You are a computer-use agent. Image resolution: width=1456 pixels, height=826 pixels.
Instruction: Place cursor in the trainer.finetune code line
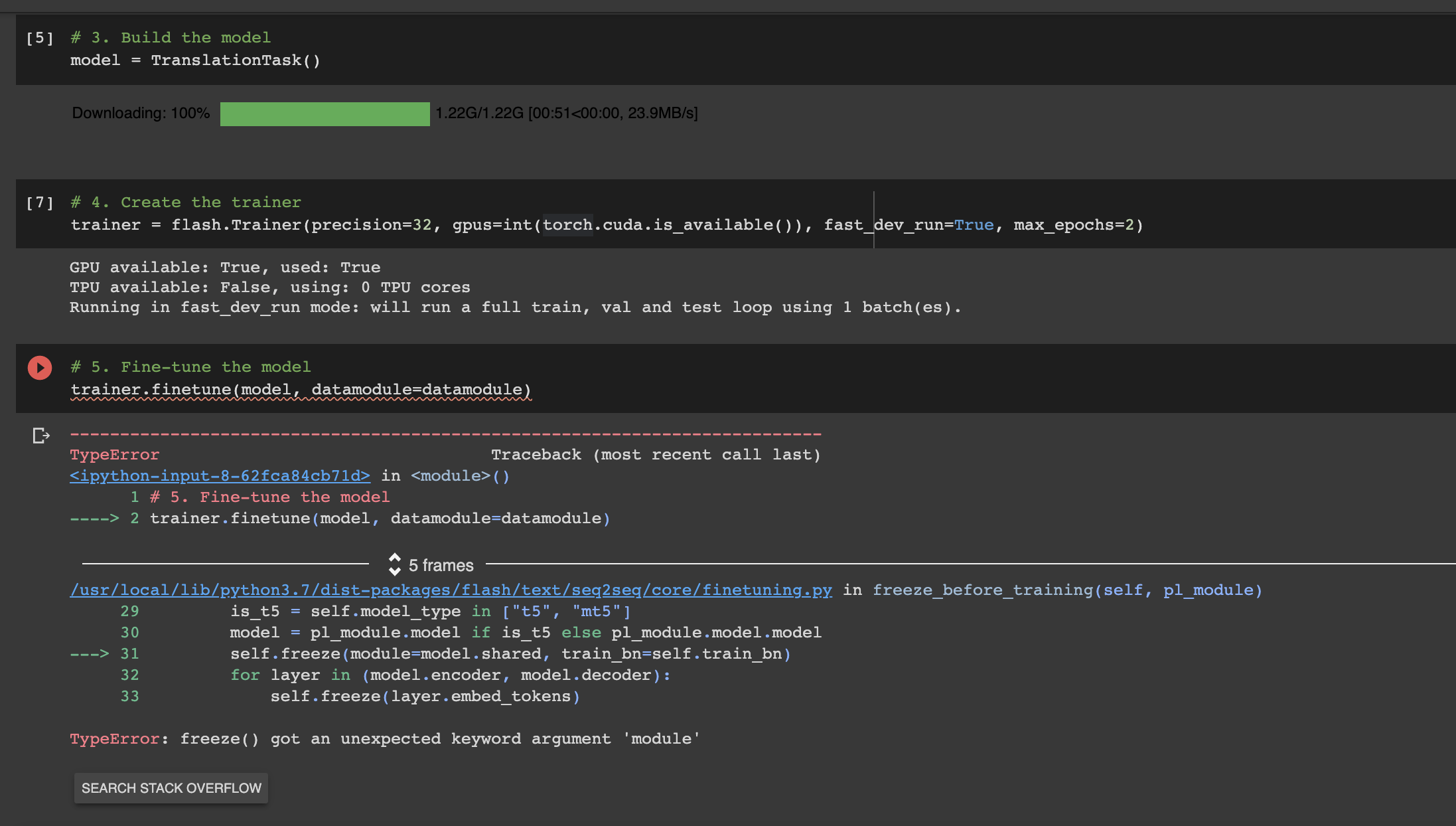point(299,388)
